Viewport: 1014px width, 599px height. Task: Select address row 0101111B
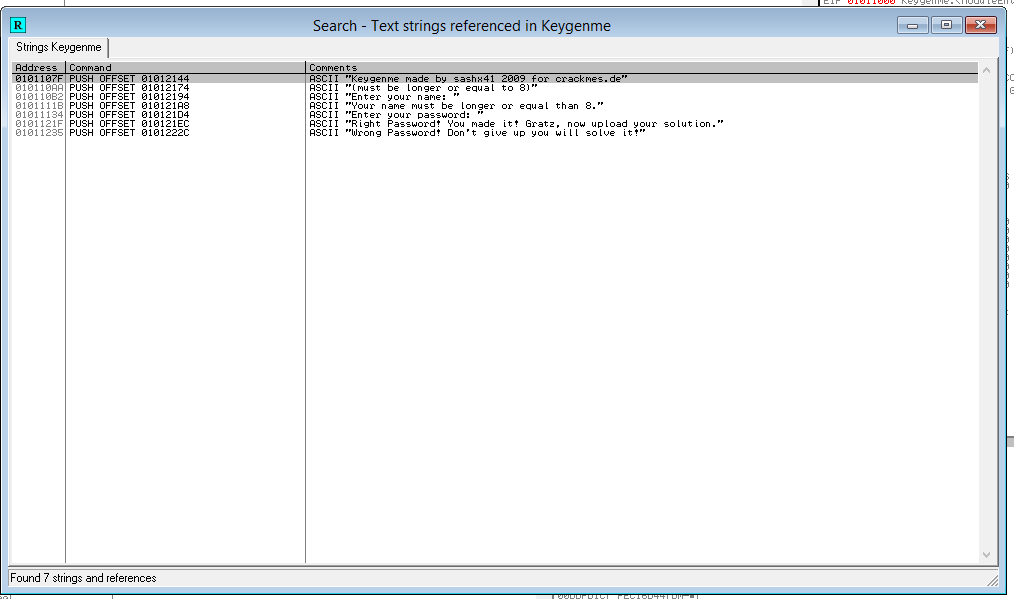(39, 106)
